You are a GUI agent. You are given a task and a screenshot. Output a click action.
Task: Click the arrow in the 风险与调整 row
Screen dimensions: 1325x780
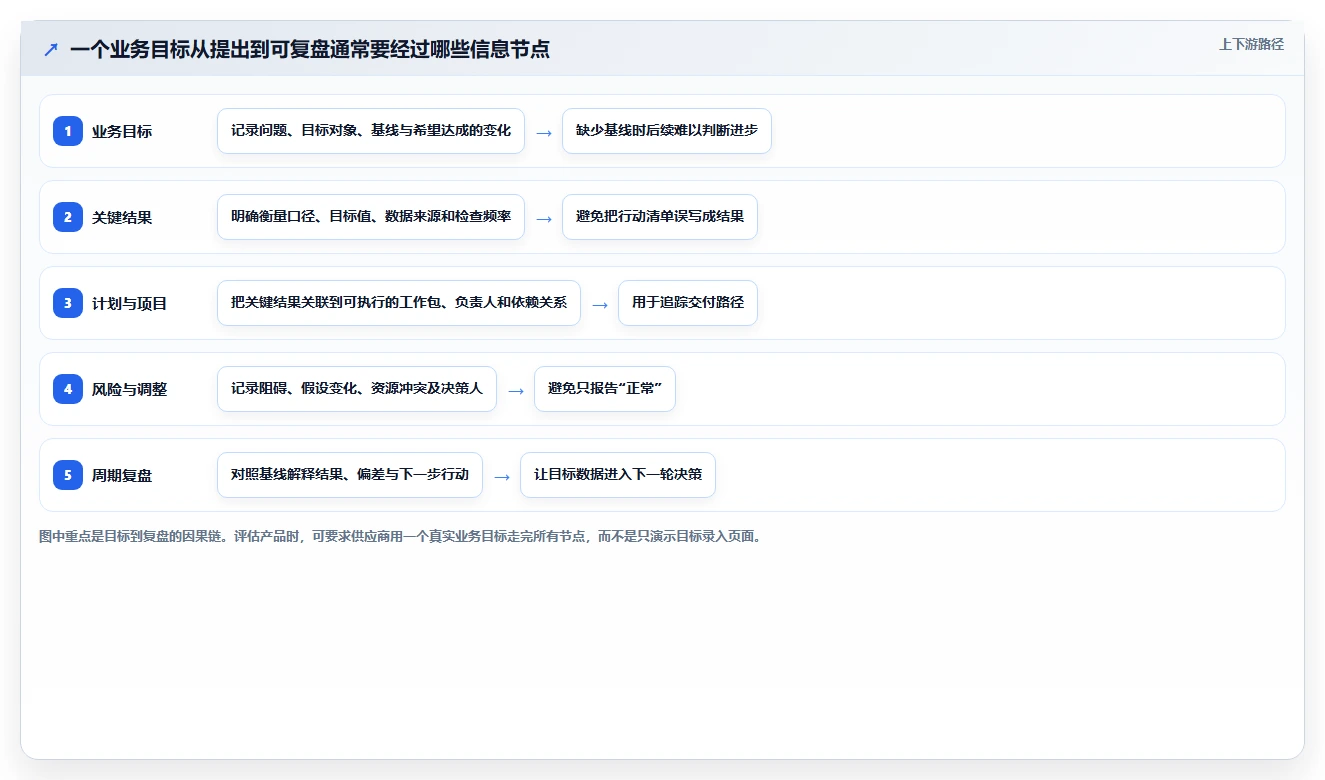pyautogui.click(x=515, y=390)
